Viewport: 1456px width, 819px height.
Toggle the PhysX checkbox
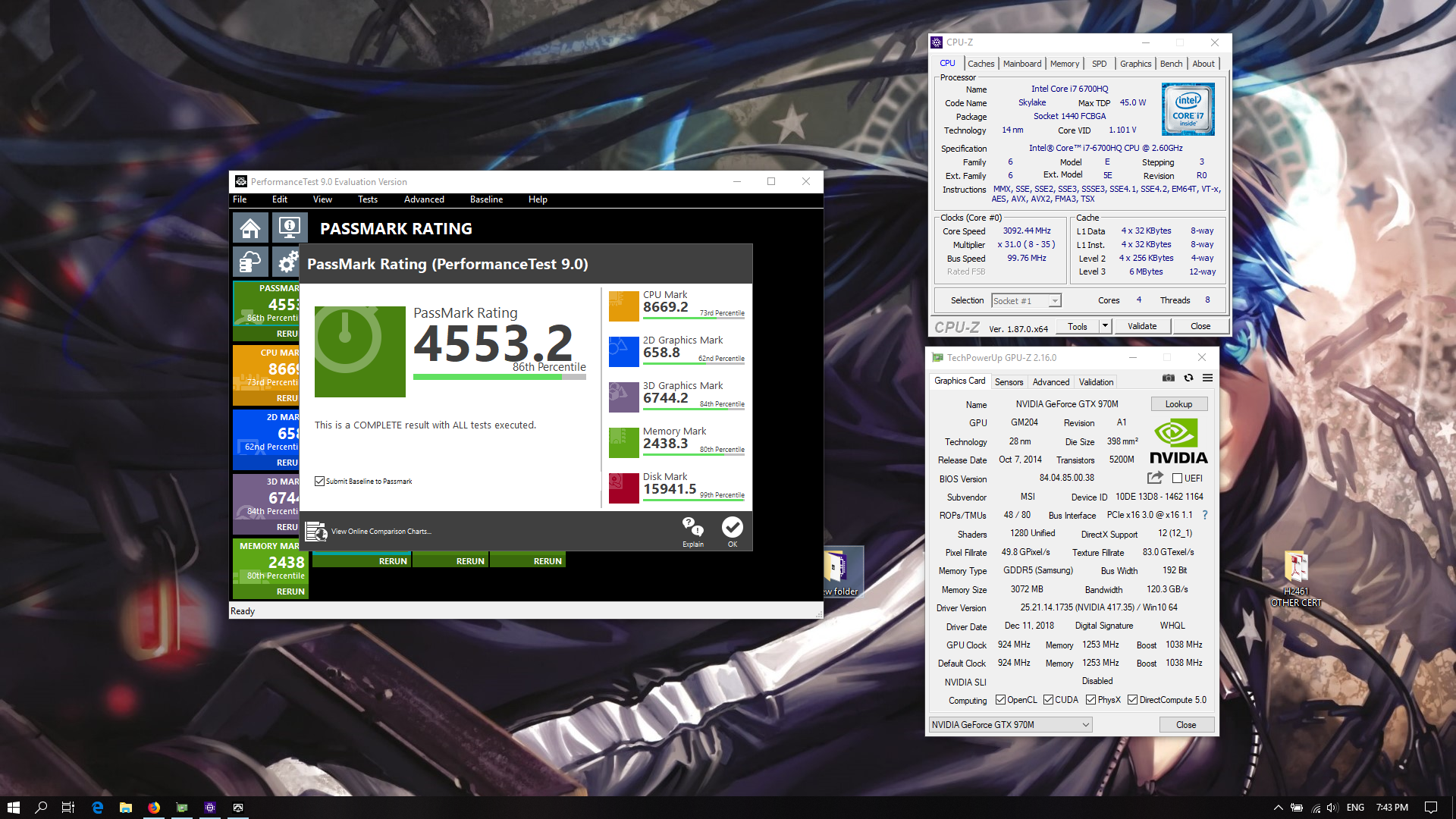coord(1090,699)
